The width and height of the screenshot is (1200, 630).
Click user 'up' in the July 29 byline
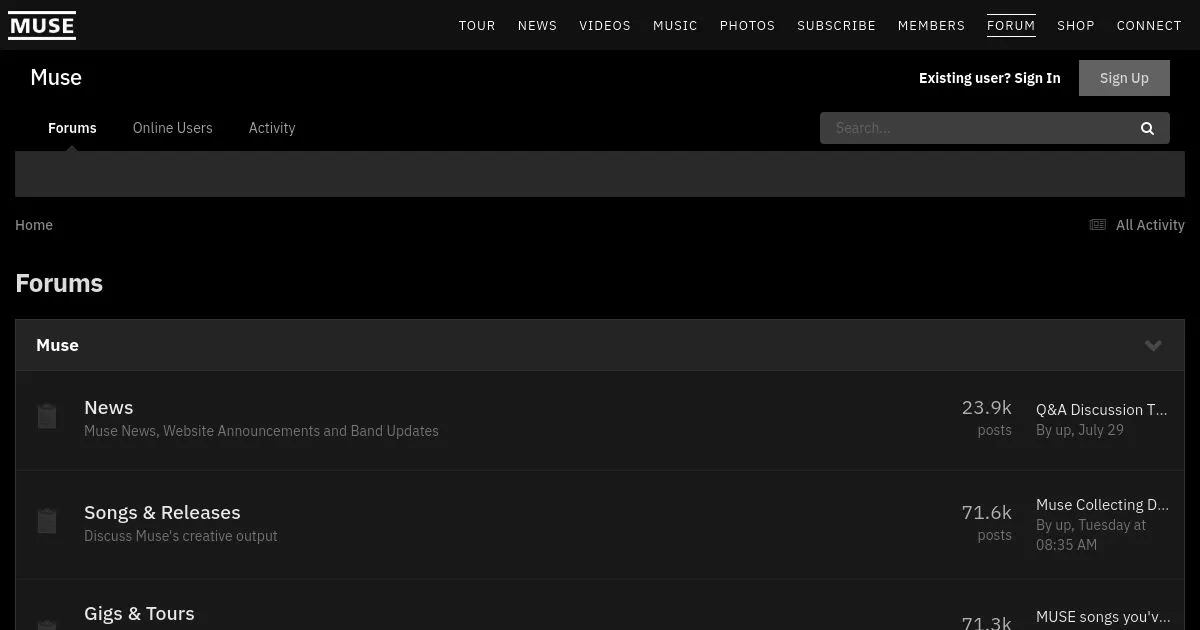coord(1063,430)
